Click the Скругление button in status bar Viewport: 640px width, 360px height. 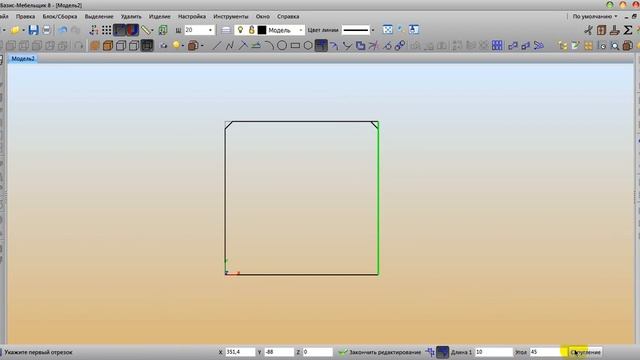pyautogui.click(x=585, y=352)
